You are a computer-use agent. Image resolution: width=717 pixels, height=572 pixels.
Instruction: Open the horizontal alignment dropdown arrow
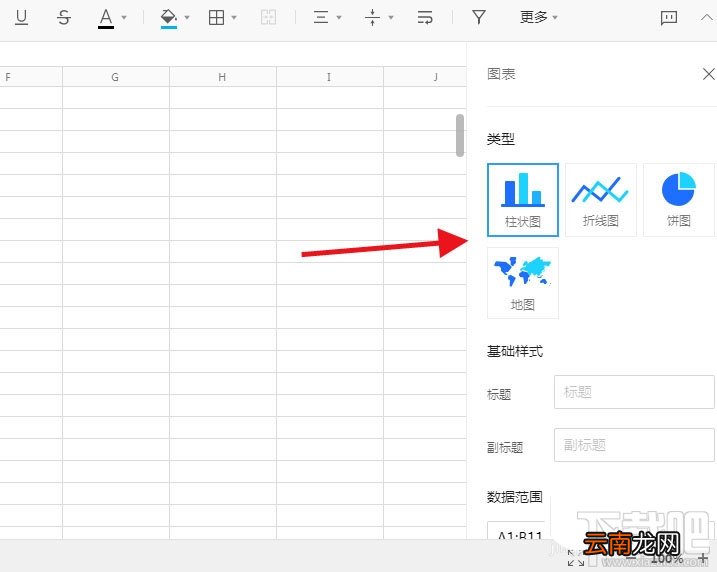[339, 18]
